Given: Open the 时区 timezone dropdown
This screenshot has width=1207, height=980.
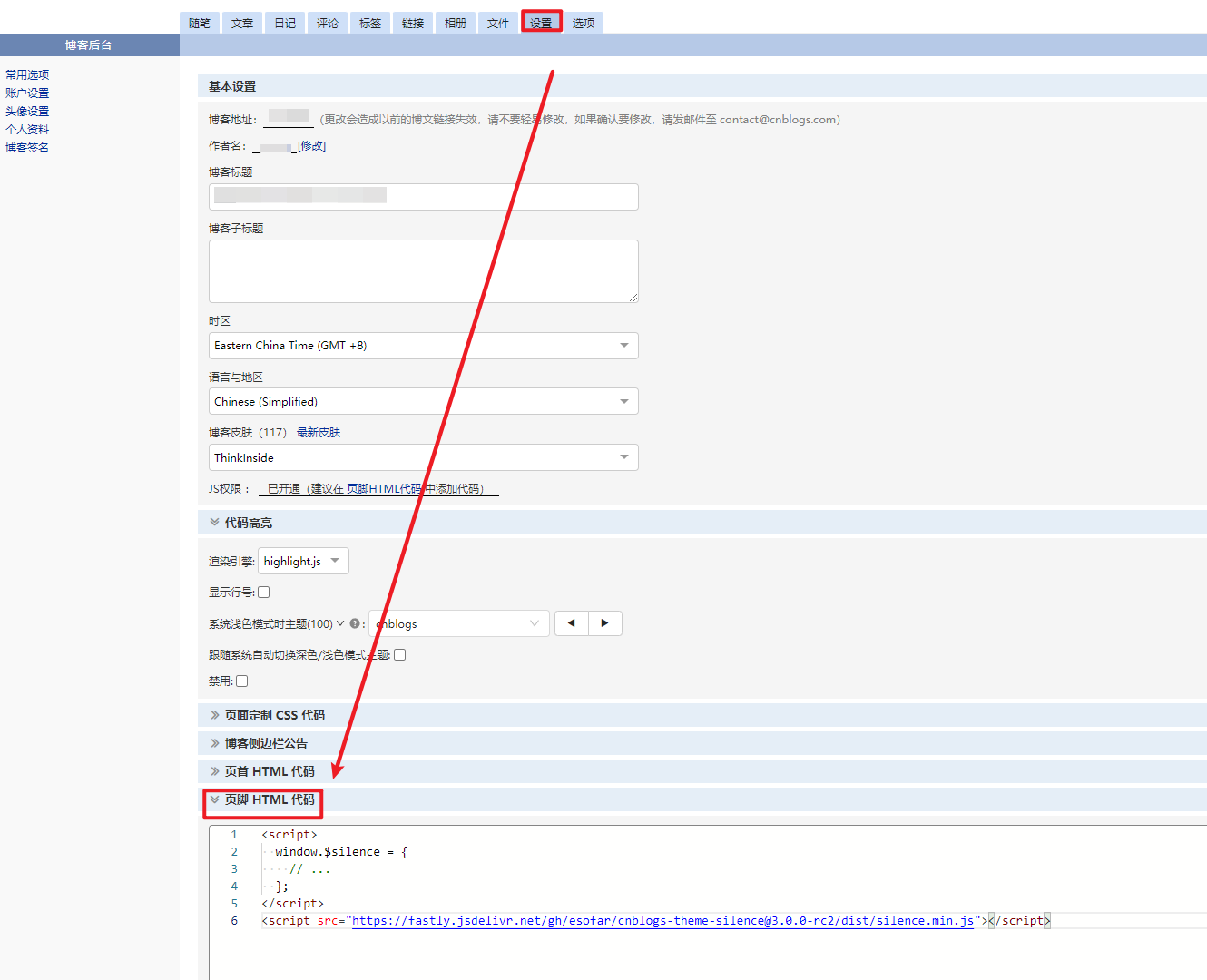Looking at the screenshot, I should point(424,346).
